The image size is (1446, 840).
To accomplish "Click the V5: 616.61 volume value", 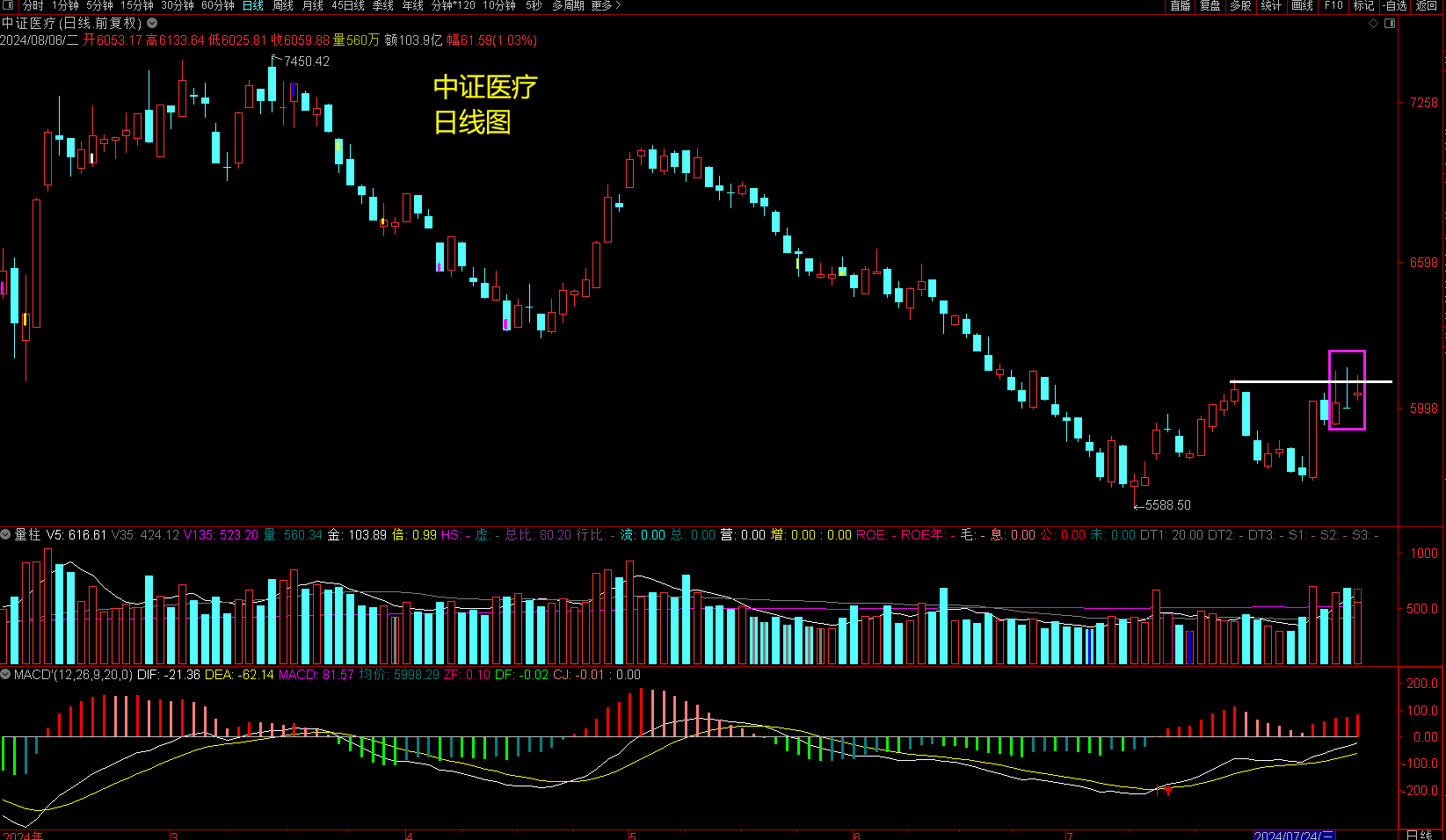I will click(76, 534).
